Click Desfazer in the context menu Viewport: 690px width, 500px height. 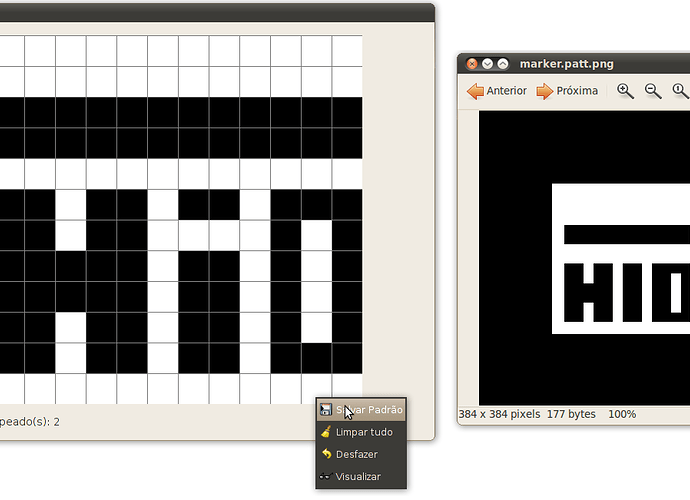pyautogui.click(x=361, y=454)
